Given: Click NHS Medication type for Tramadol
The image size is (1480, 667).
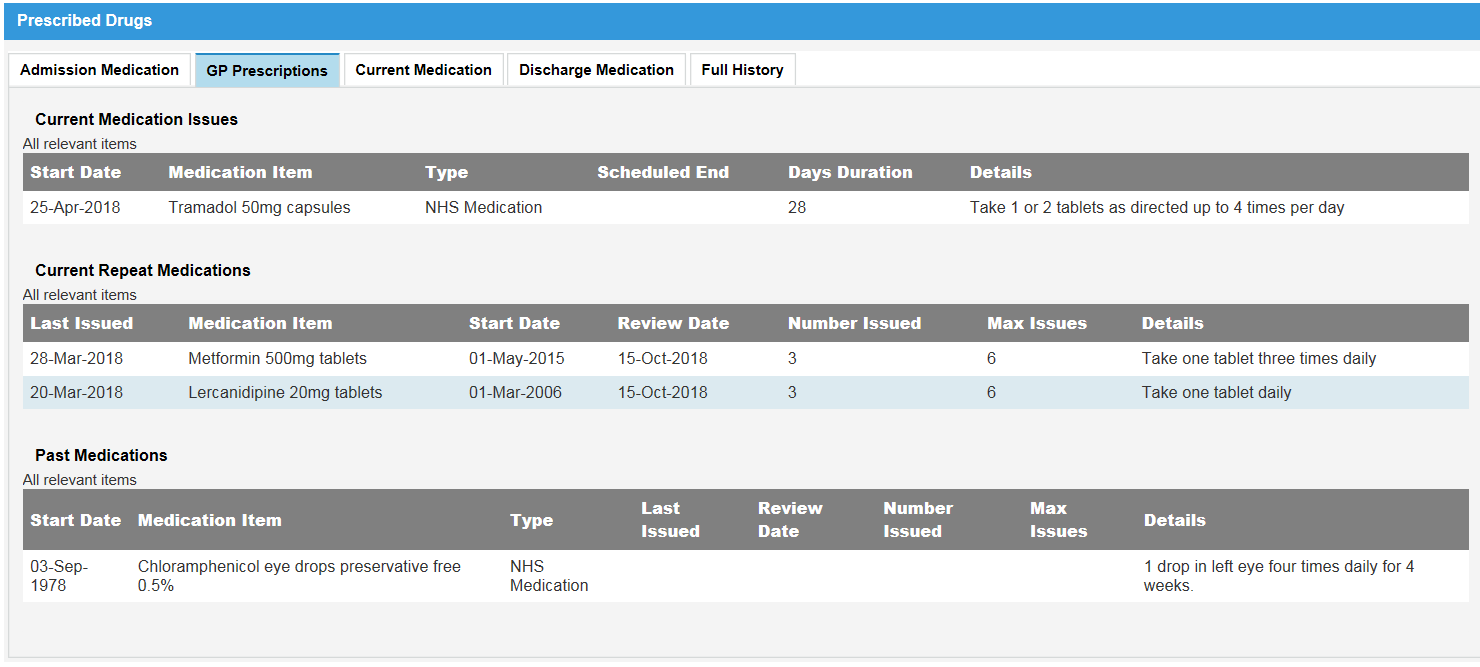Looking at the screenshot, I should [x=483, y=208].
